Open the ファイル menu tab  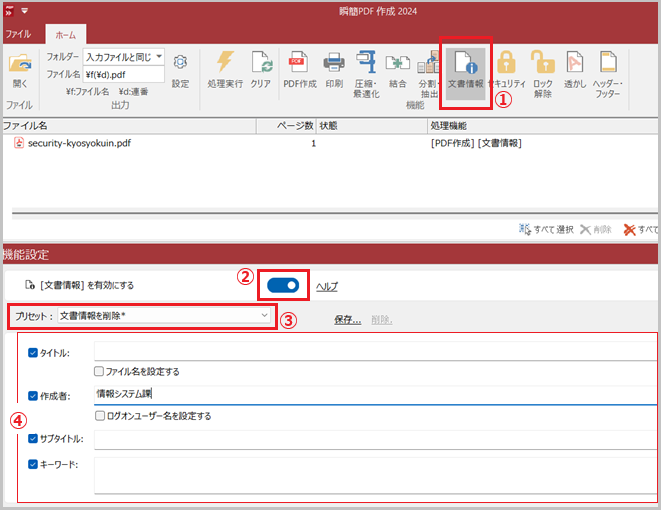[x=18, y=34]
